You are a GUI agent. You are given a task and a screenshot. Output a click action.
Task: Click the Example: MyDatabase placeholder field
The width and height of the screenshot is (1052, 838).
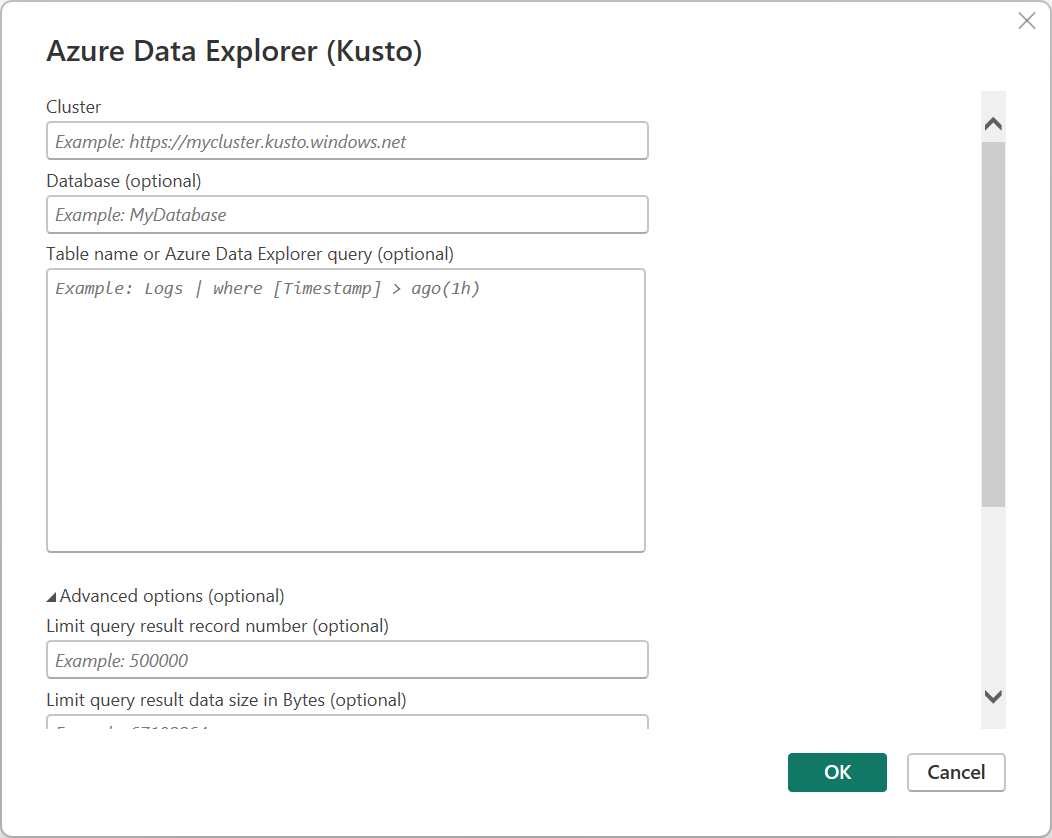(346, 214)
